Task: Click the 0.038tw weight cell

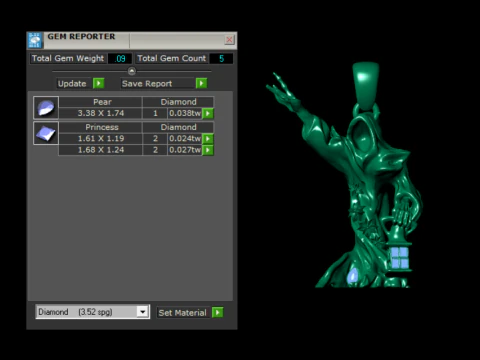Action: pyautogui.click(x=185, y=113)
